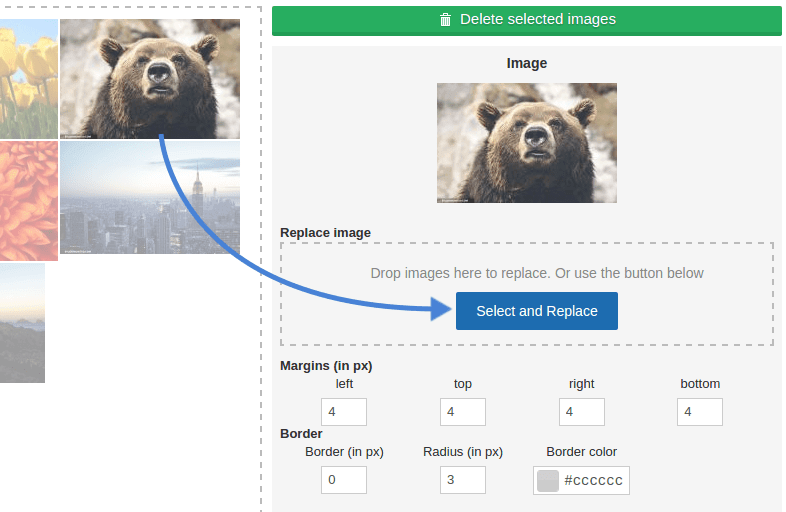Choose the mountain sunset gallery image
Image resolution: width=786 pixels, height=512 pixels.
(x=22, y=322)
